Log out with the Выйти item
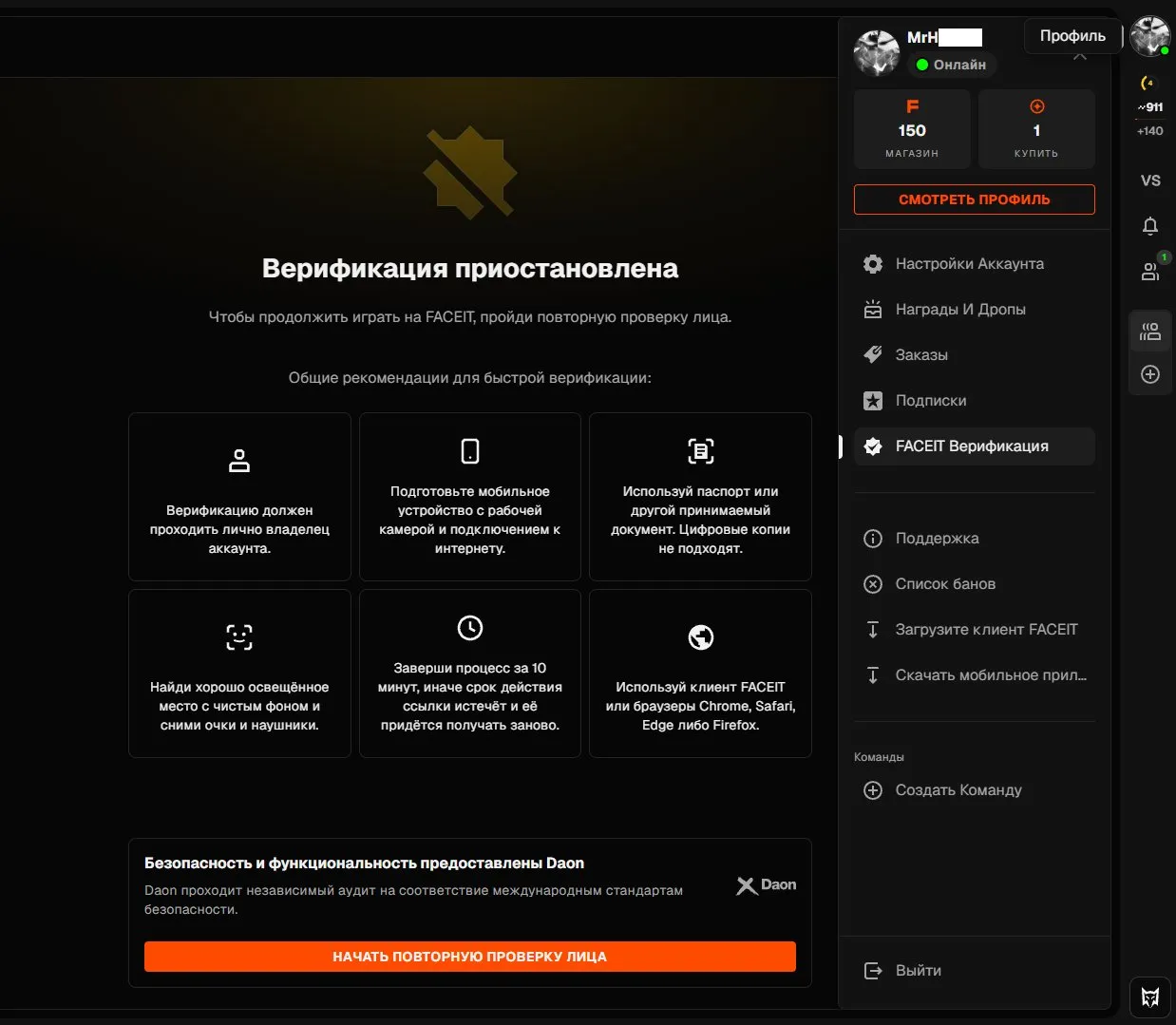Screen dimensions: 1176x1025 pos(975,971)
